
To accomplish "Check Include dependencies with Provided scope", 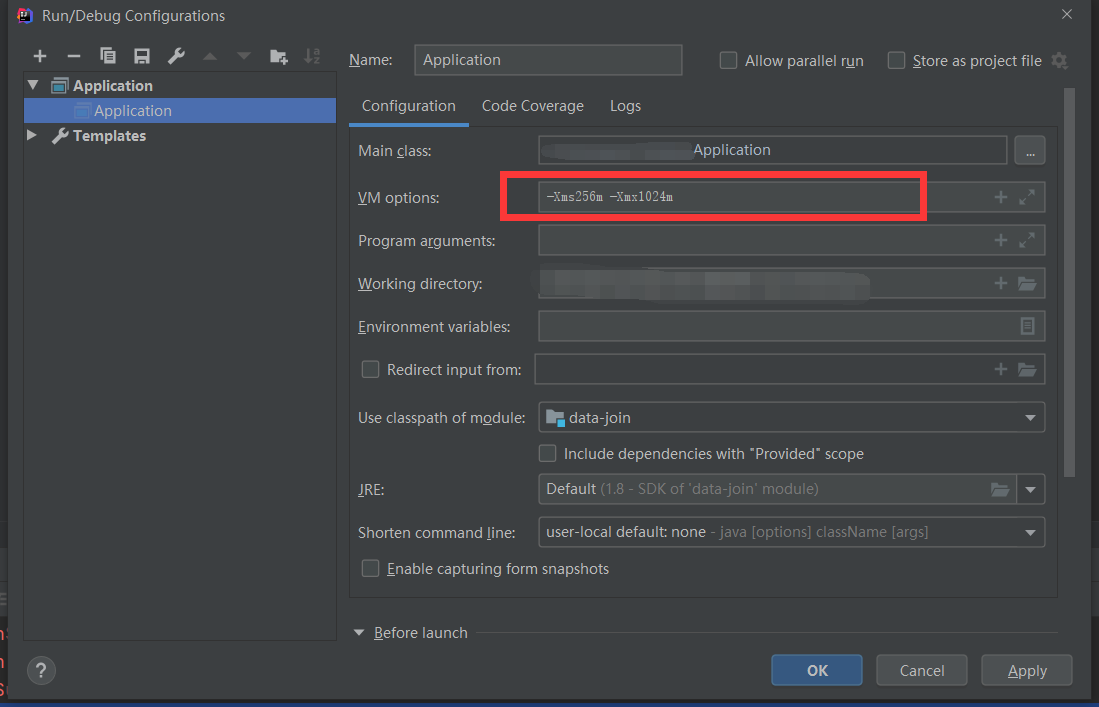I will pos(547,453).
